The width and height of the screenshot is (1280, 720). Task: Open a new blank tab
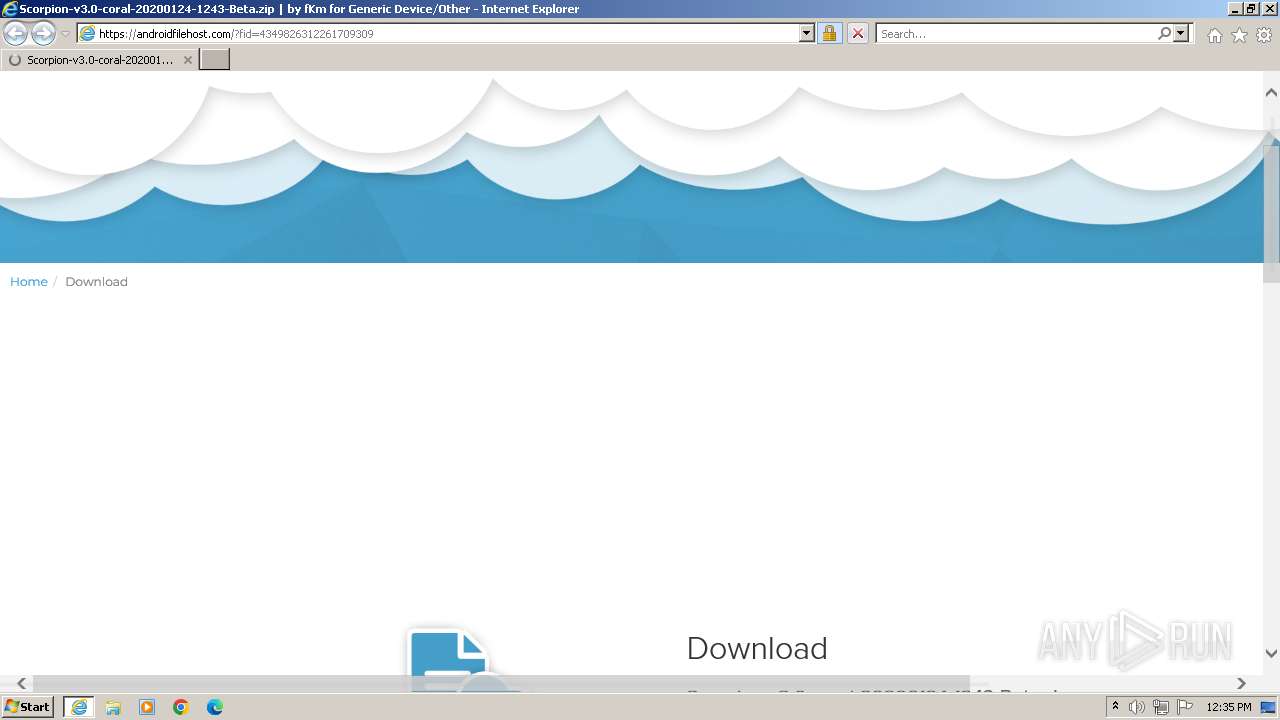point(215,60)
